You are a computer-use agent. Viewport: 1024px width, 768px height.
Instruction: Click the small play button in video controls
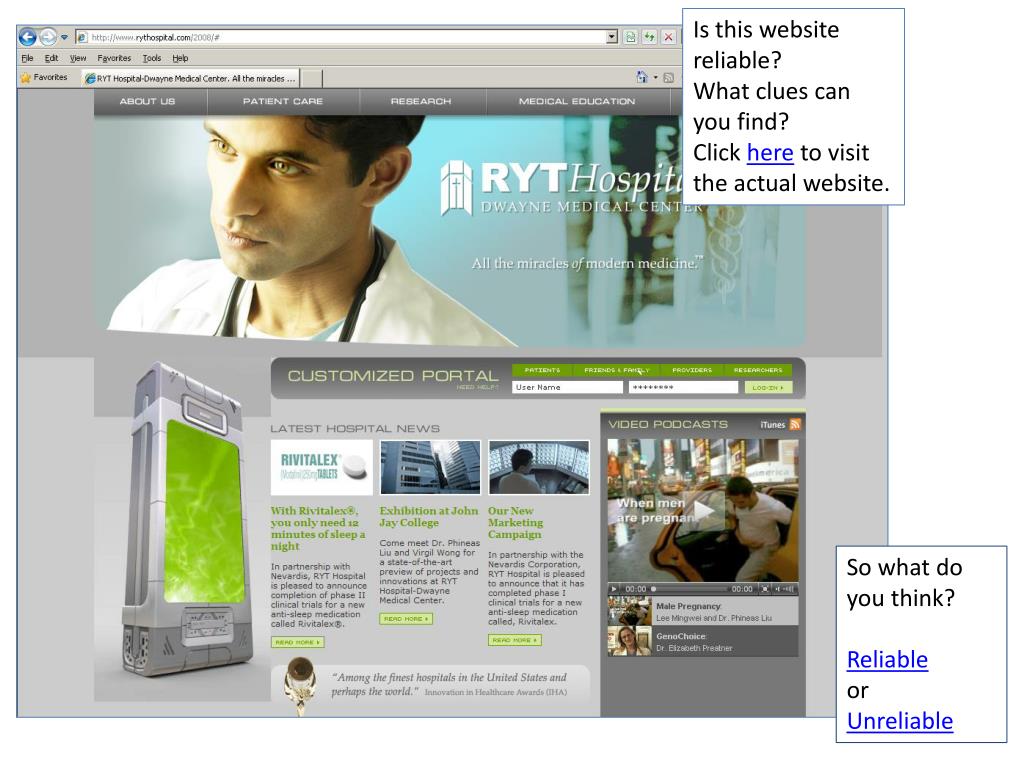coord(614,589)
